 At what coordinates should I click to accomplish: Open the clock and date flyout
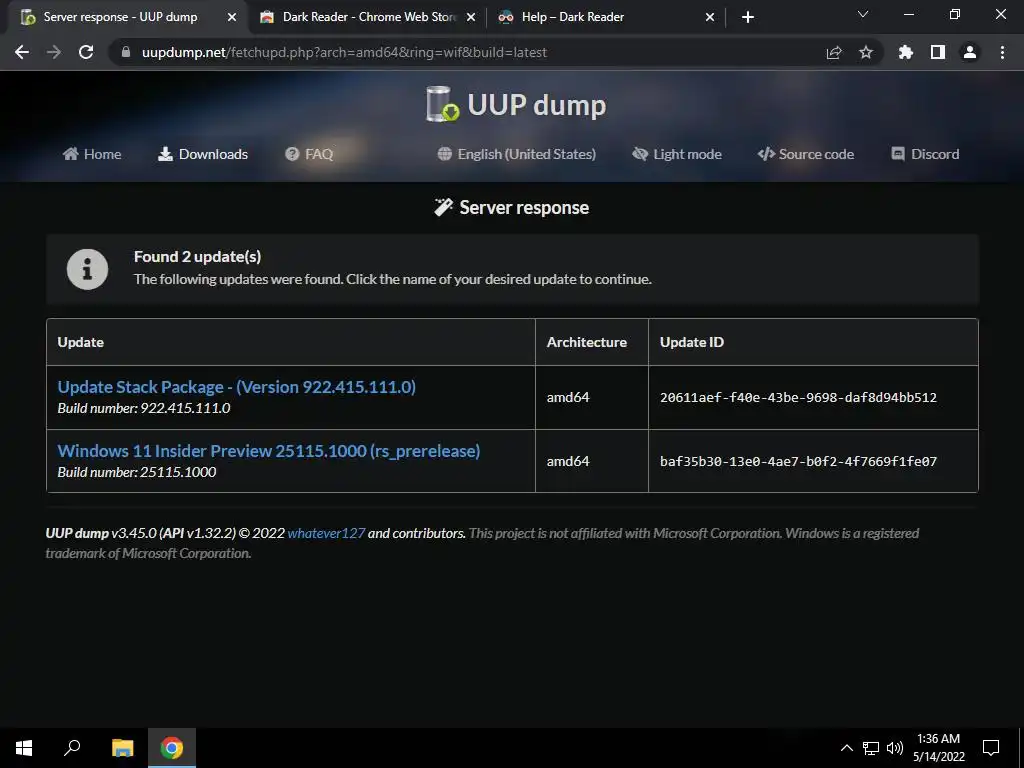(x=938, y=748)
